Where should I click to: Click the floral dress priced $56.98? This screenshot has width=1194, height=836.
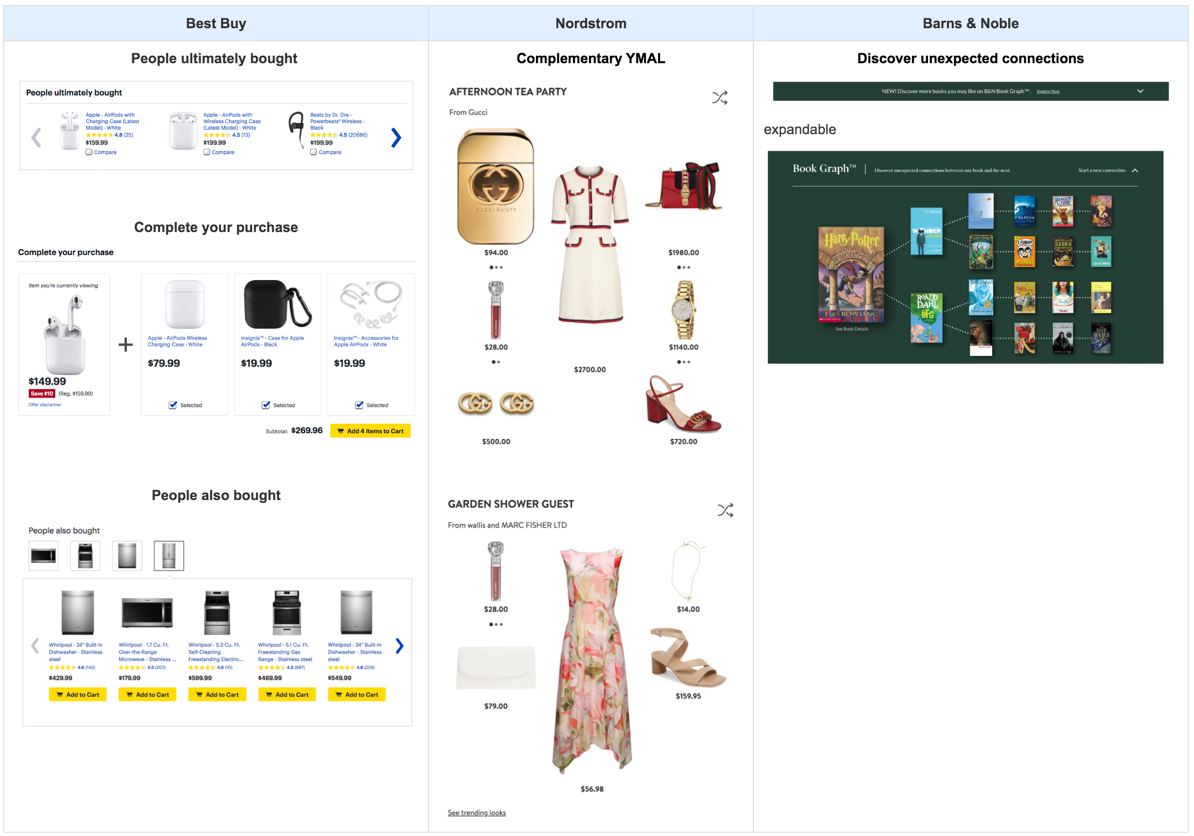tap(592, 661)
